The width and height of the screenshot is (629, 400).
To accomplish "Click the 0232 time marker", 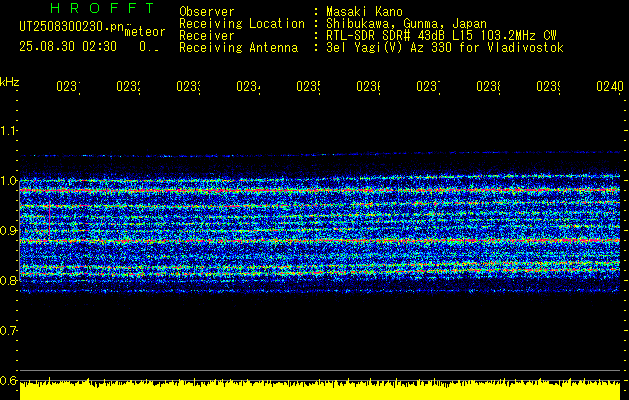I will pos(128,86).
